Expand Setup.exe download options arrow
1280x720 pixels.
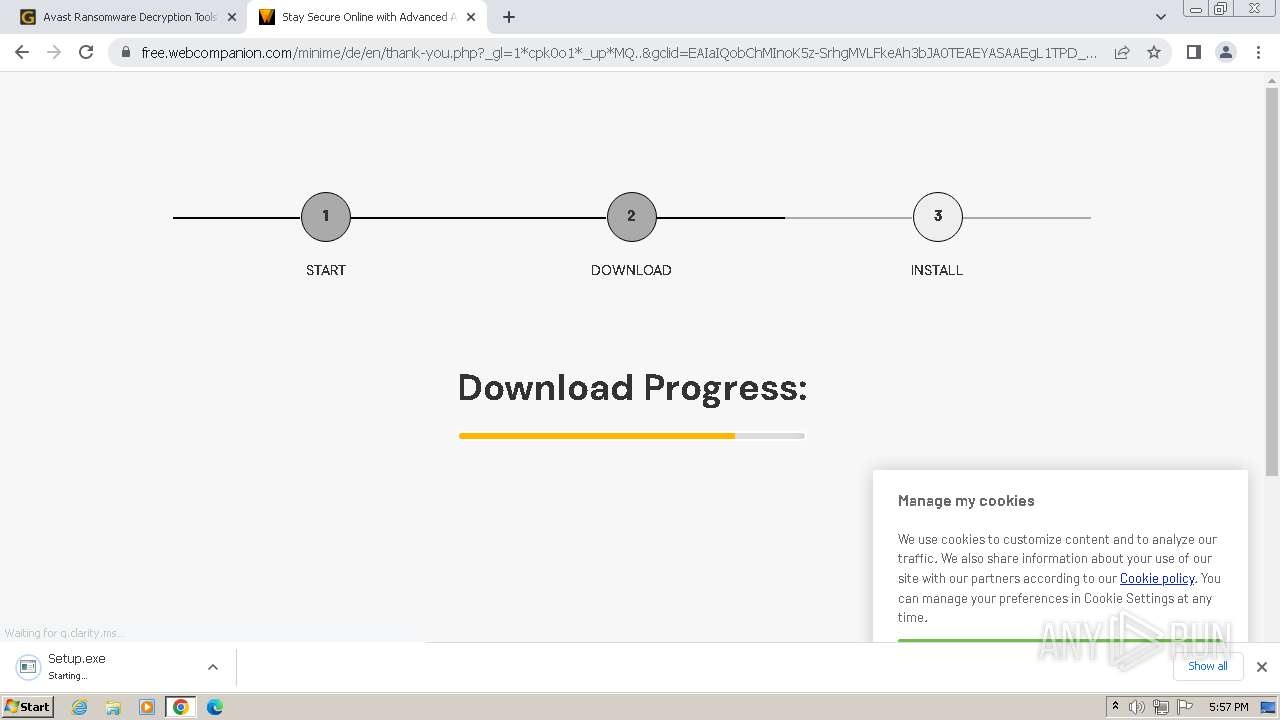pyautogui.click(x=212, y=667)
